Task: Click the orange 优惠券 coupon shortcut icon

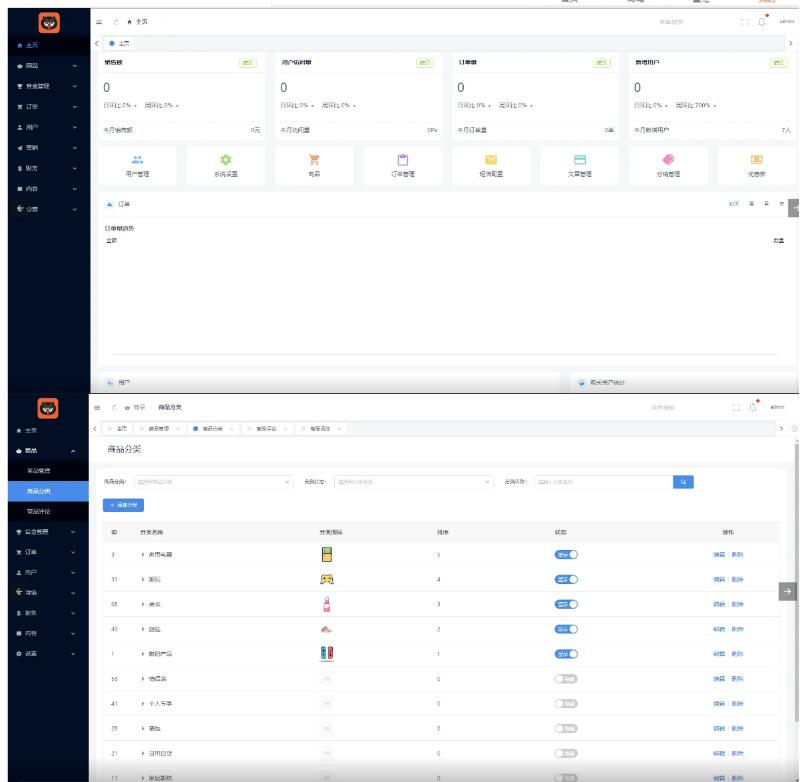Action: (x=757, y=159)
